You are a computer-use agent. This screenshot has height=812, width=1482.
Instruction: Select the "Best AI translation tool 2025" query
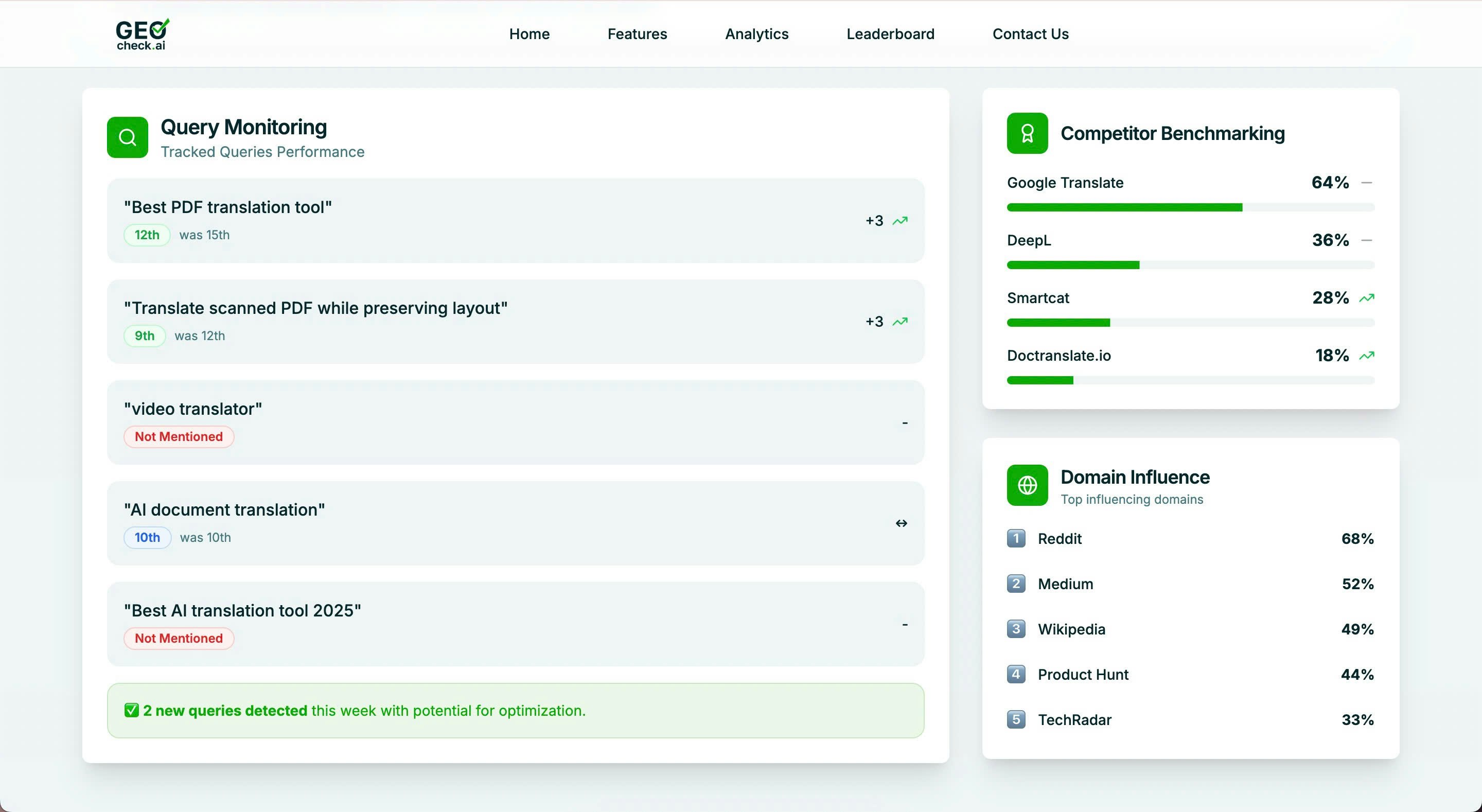[x=516, y=624]
